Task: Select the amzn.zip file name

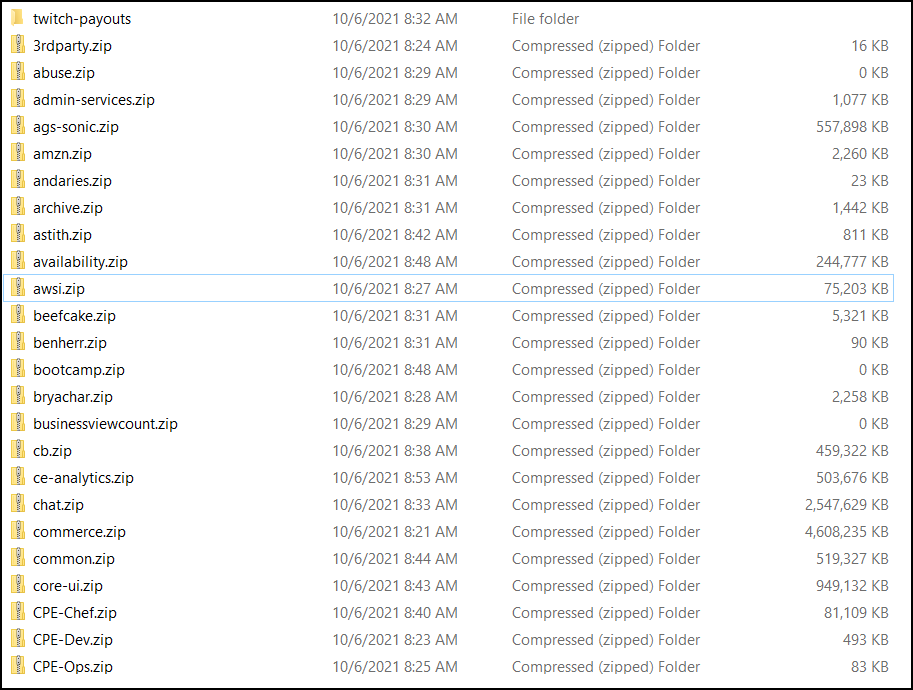Action: point(62,154)
